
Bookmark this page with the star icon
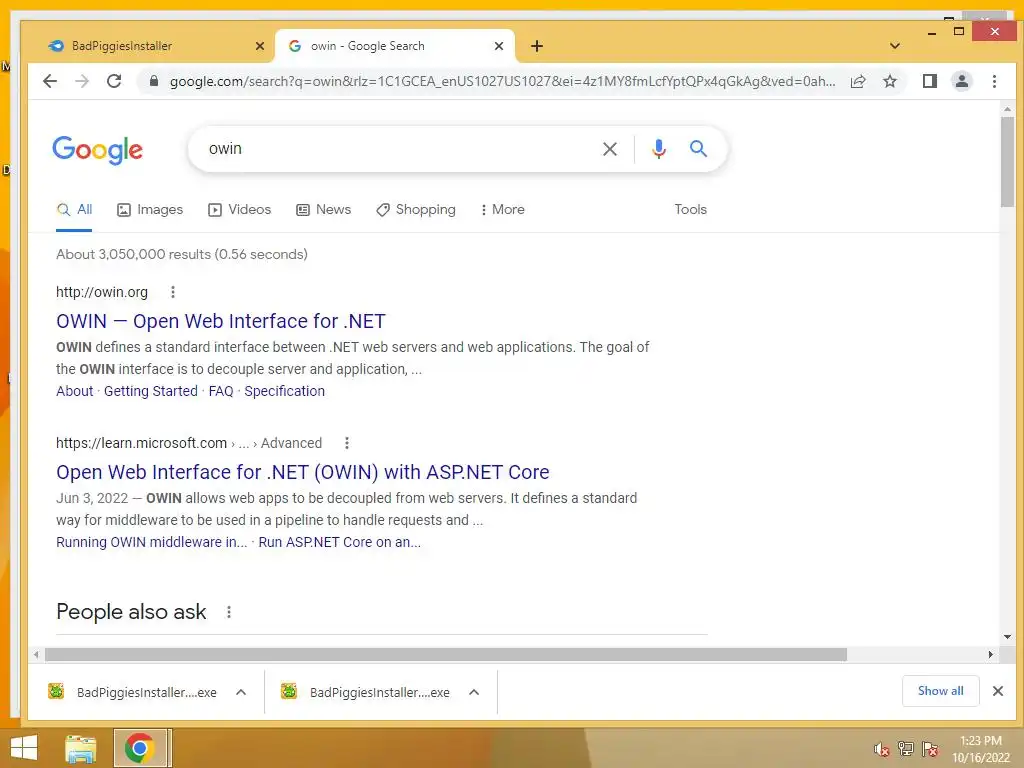coord(889,81)
